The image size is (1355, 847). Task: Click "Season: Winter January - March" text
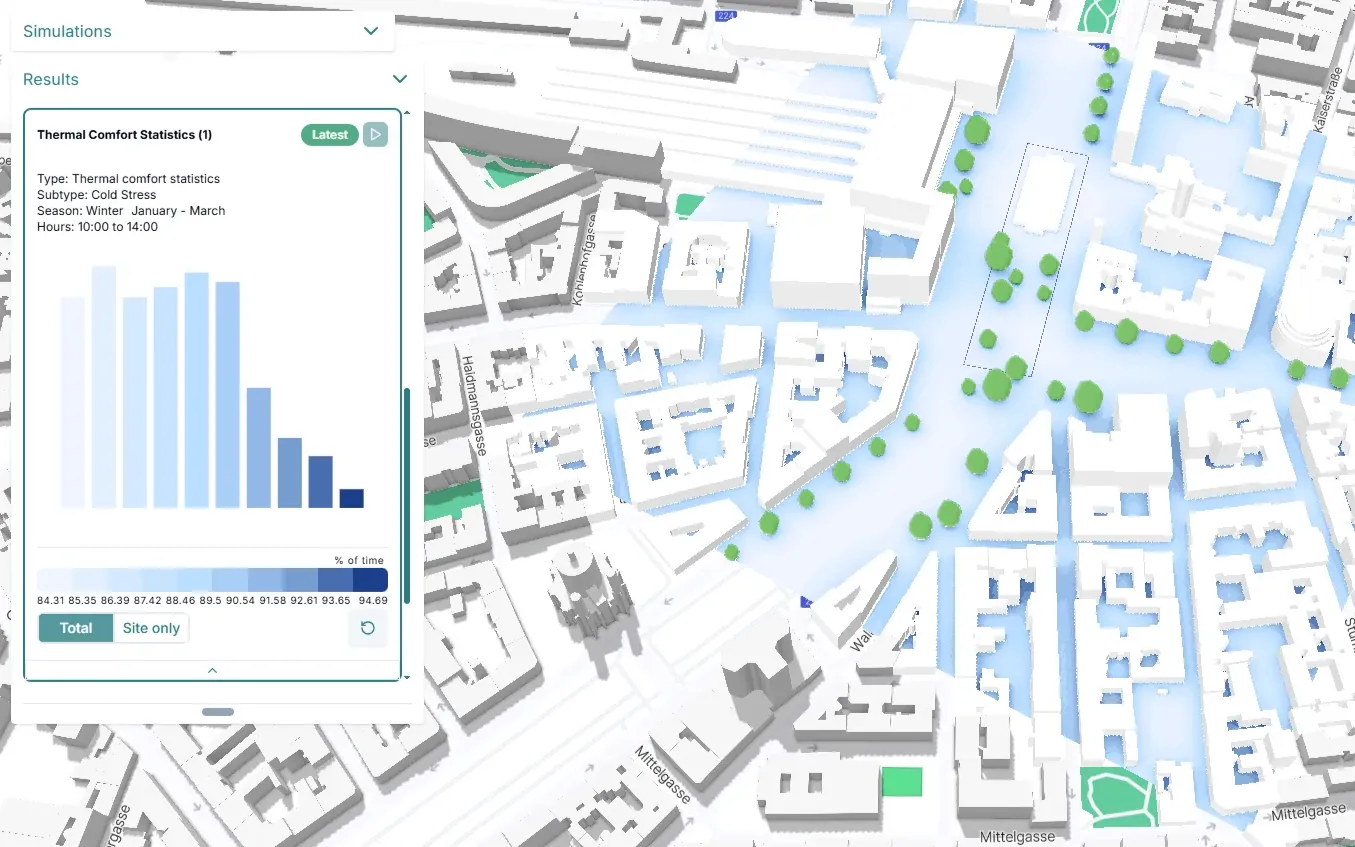(x=131, y=211)
